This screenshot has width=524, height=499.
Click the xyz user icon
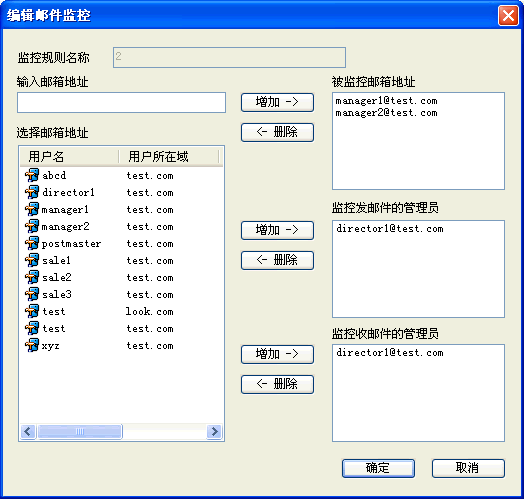[x=32, y=345]
